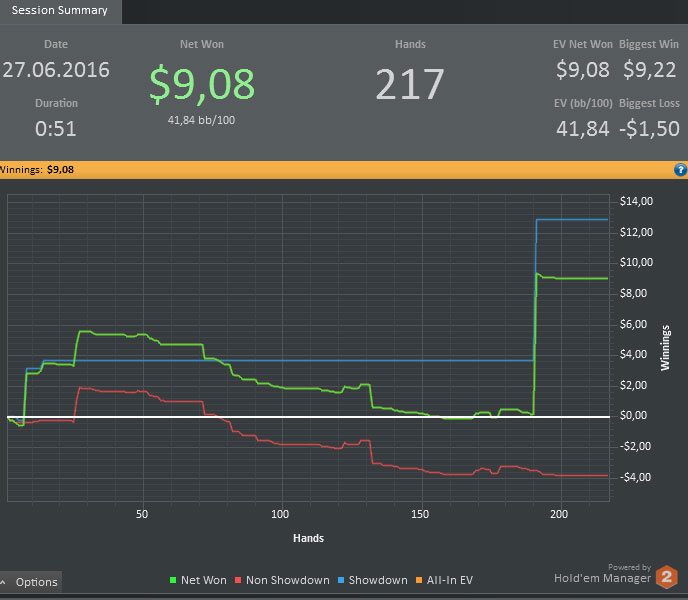Click the 200 x-axis tick label
Viewport: 688px width, 600px height.
[x=559, y=514]
